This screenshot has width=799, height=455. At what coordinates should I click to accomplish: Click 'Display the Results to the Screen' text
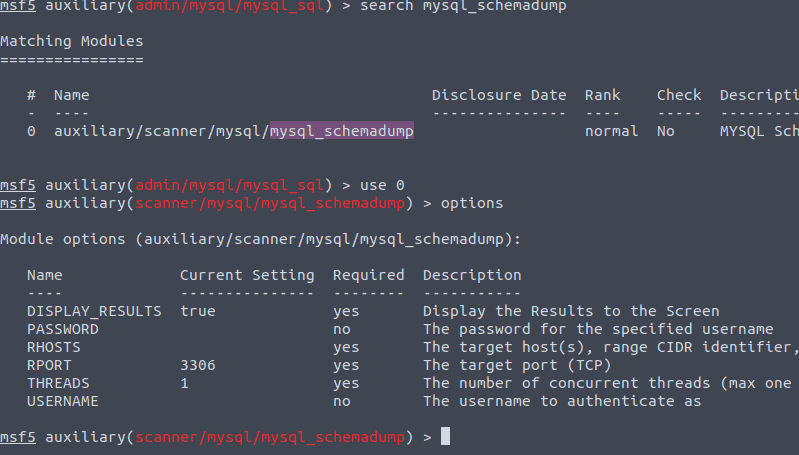[x=571, y=311]
